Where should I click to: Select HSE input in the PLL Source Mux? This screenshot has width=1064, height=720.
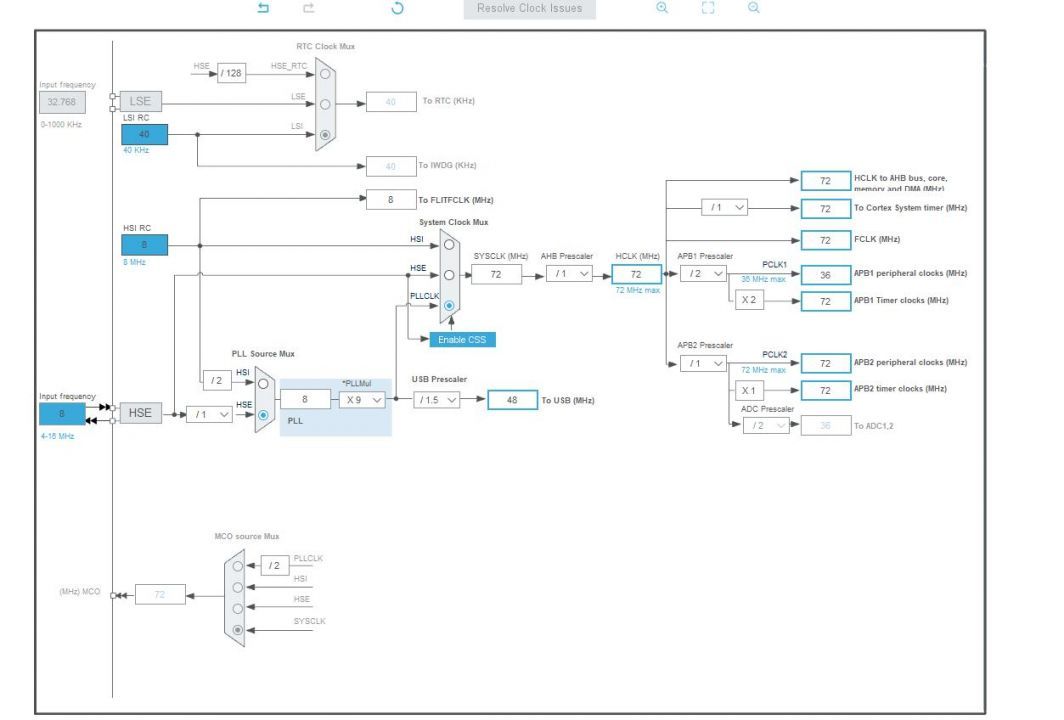click(262, 414)
